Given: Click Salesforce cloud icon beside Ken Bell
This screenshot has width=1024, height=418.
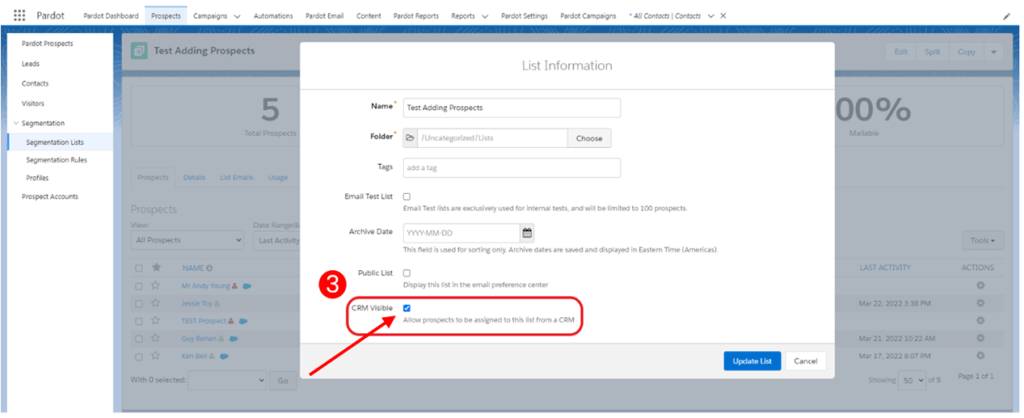Looking at the screenshot, I should 224,357.
